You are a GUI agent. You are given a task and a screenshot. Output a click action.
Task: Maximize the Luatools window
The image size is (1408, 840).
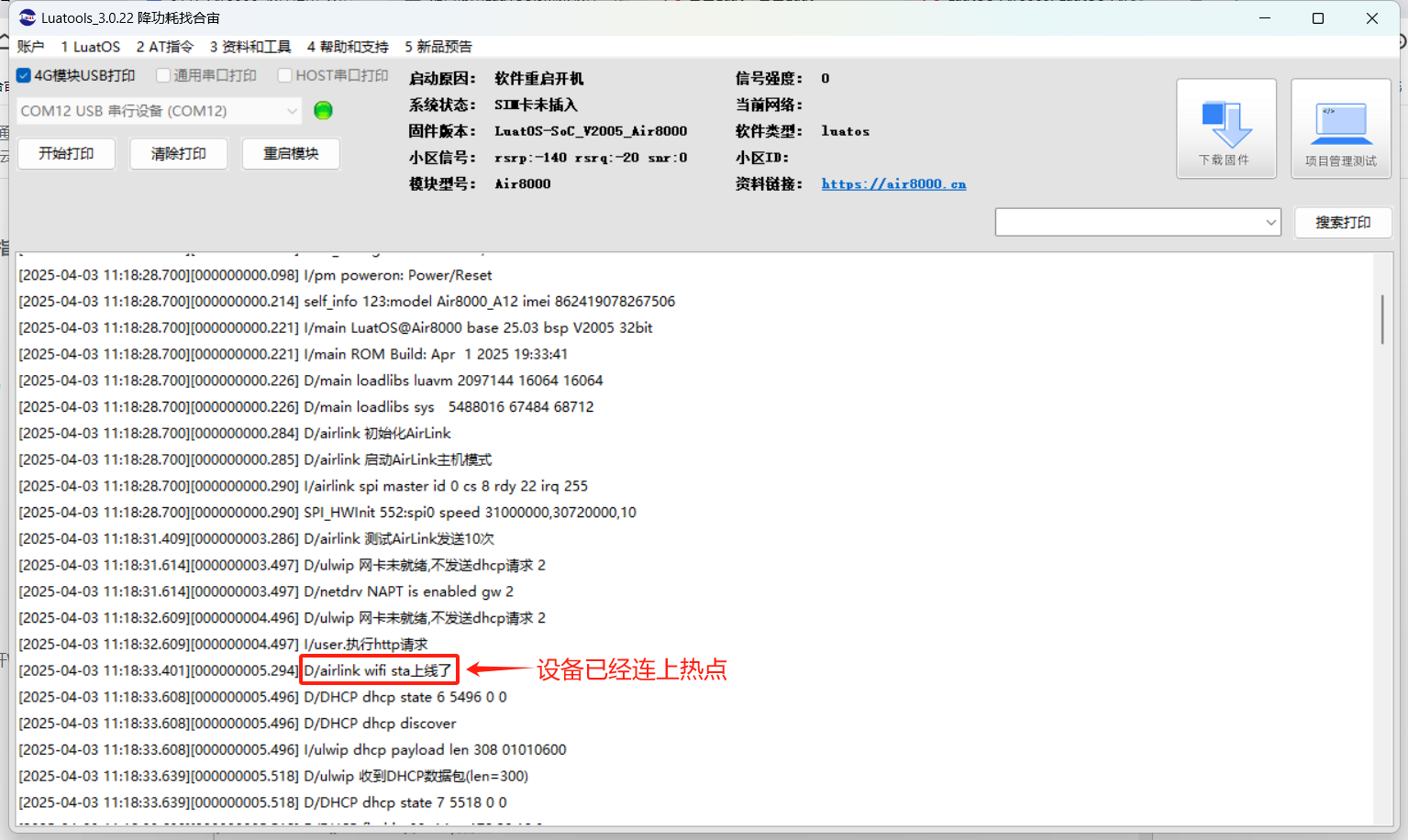click(x=1318, y=17)
